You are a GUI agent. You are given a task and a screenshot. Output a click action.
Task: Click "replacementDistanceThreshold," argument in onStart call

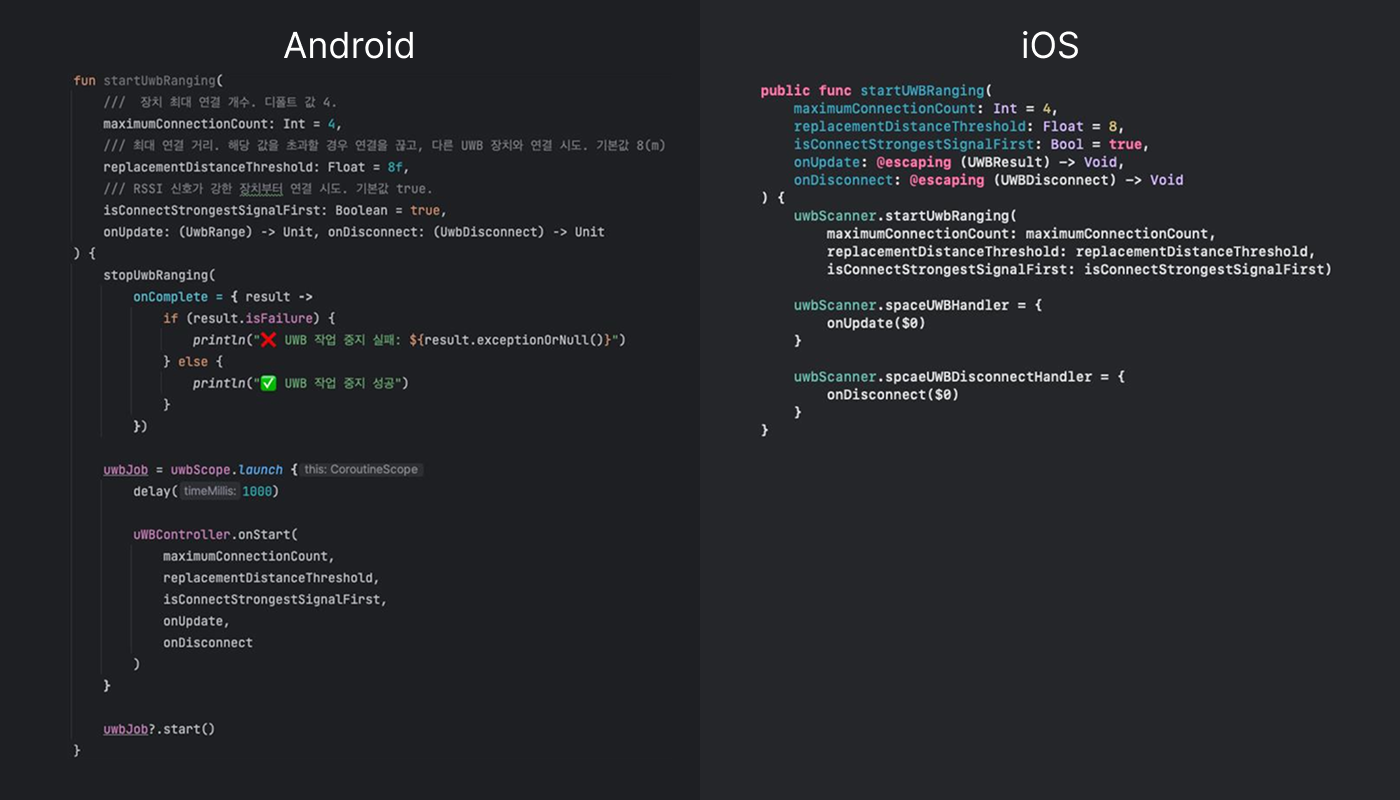tap(271, 578)
